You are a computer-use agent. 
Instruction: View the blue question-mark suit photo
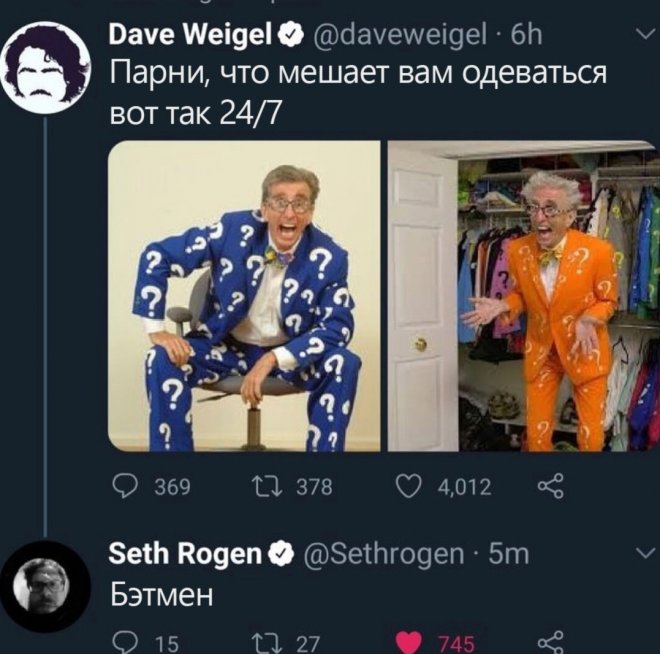(x=244, y=296)
